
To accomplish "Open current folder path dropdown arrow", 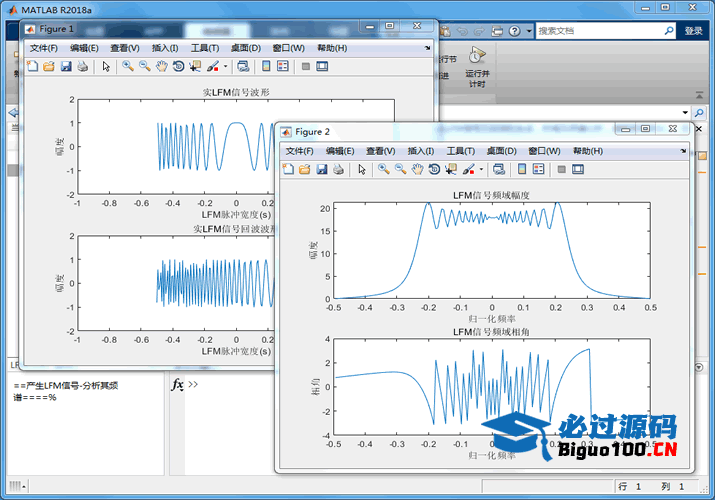I will (x=686, y=113).
